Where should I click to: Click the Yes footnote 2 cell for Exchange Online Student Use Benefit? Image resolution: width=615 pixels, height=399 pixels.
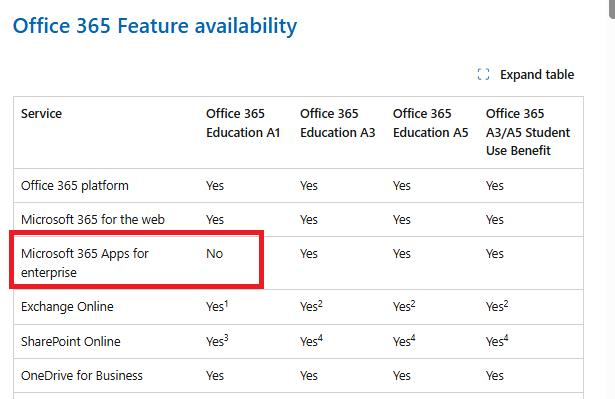pyautogui.click(x=497, y=306)
